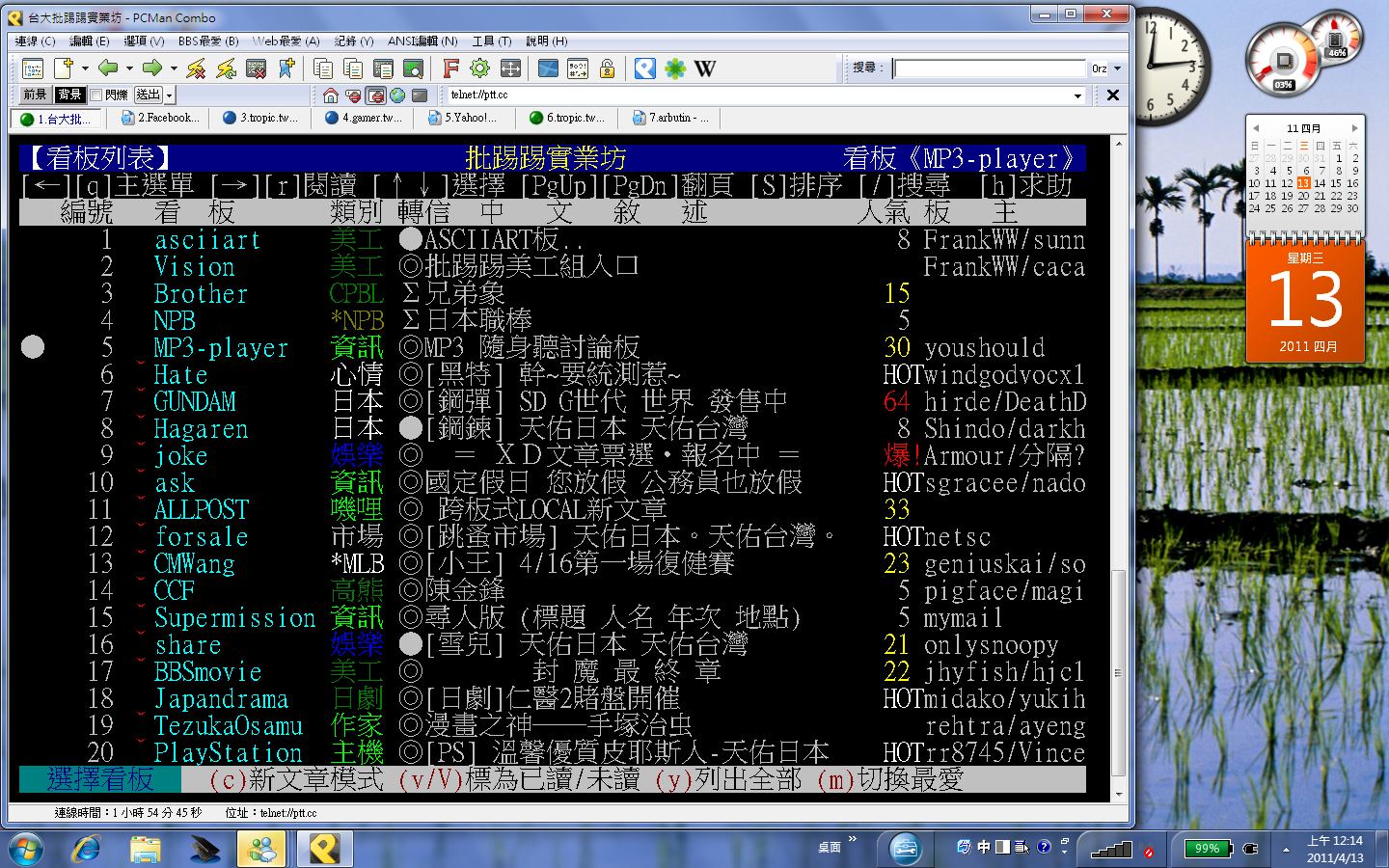This screenshot has height=868, width=1389.
Task: Click the 送出 send button
Action: point(149,95)
